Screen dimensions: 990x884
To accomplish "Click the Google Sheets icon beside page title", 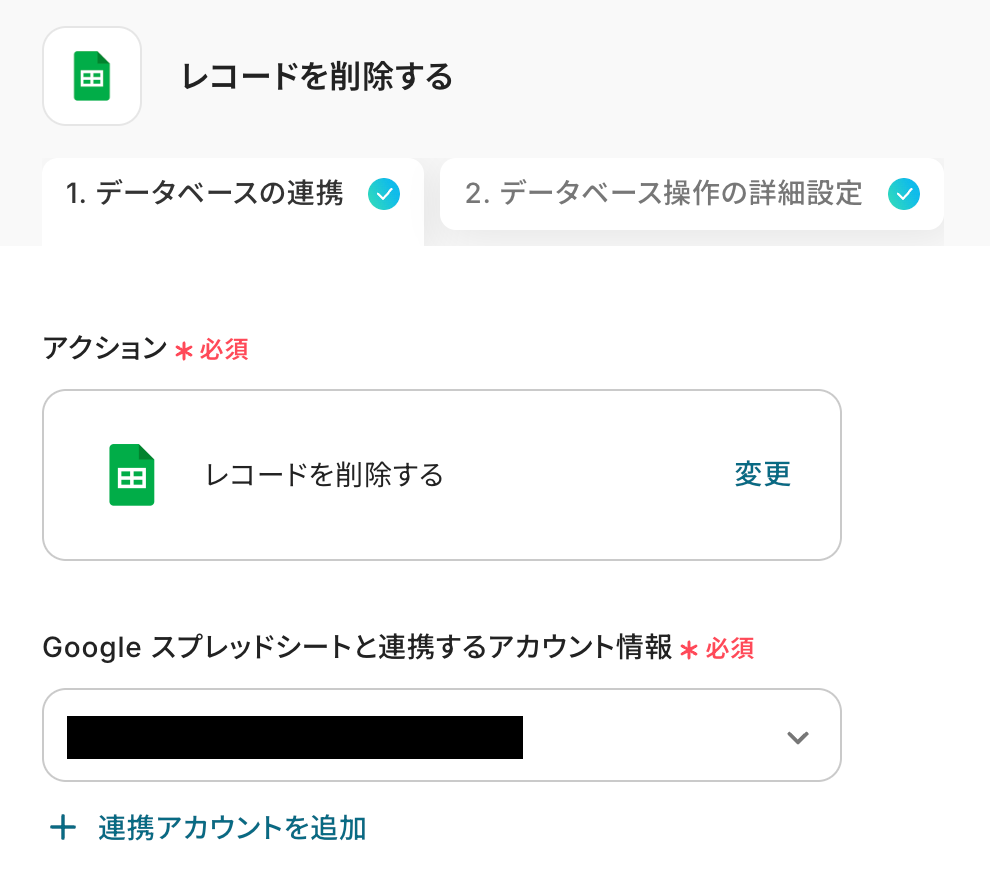I will (92, 77).
